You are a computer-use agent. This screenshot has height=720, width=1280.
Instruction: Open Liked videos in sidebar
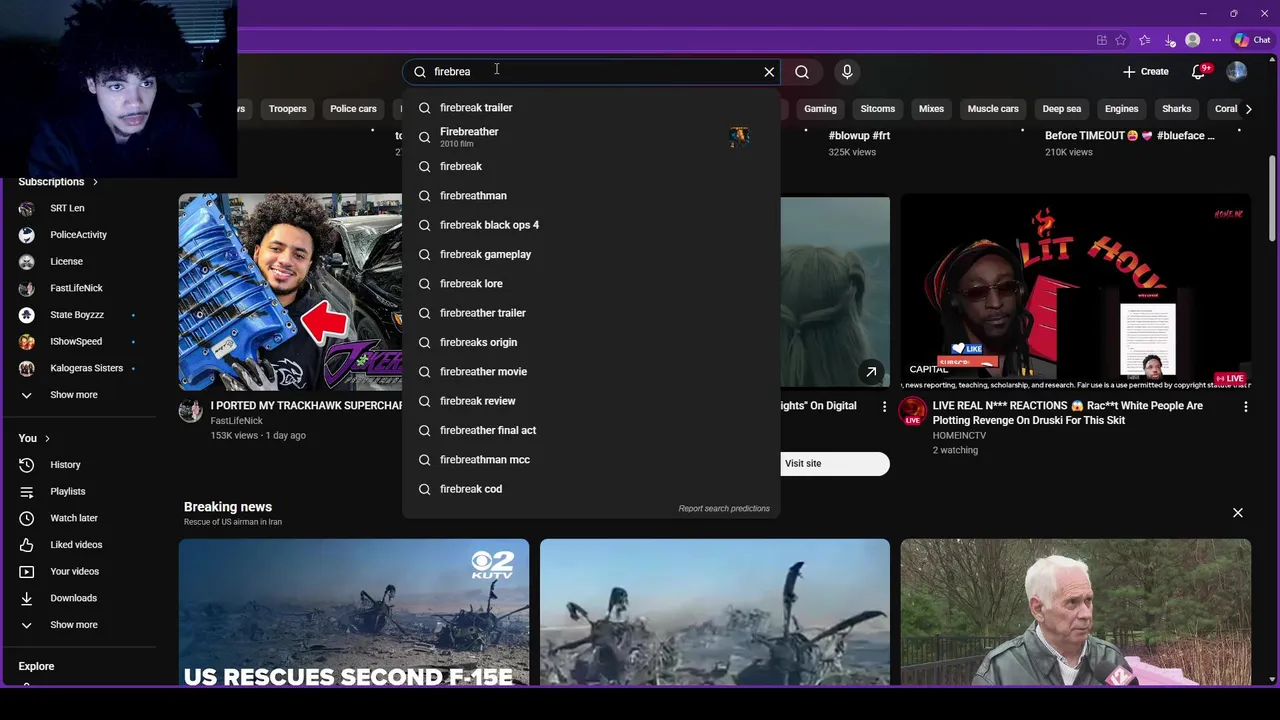(78, 545)
